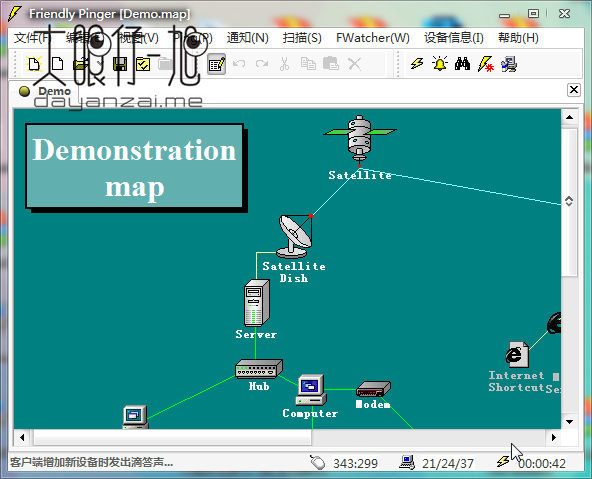This screenshot has height=479, width=592.
Task: Click the mouse coordinates 343:299 status
Action: point(355,463)
